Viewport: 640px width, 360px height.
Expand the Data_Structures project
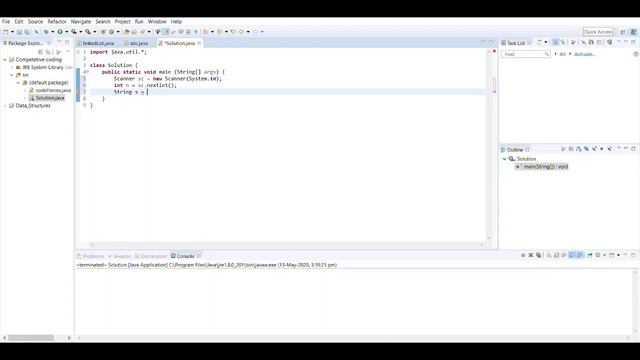5,106
